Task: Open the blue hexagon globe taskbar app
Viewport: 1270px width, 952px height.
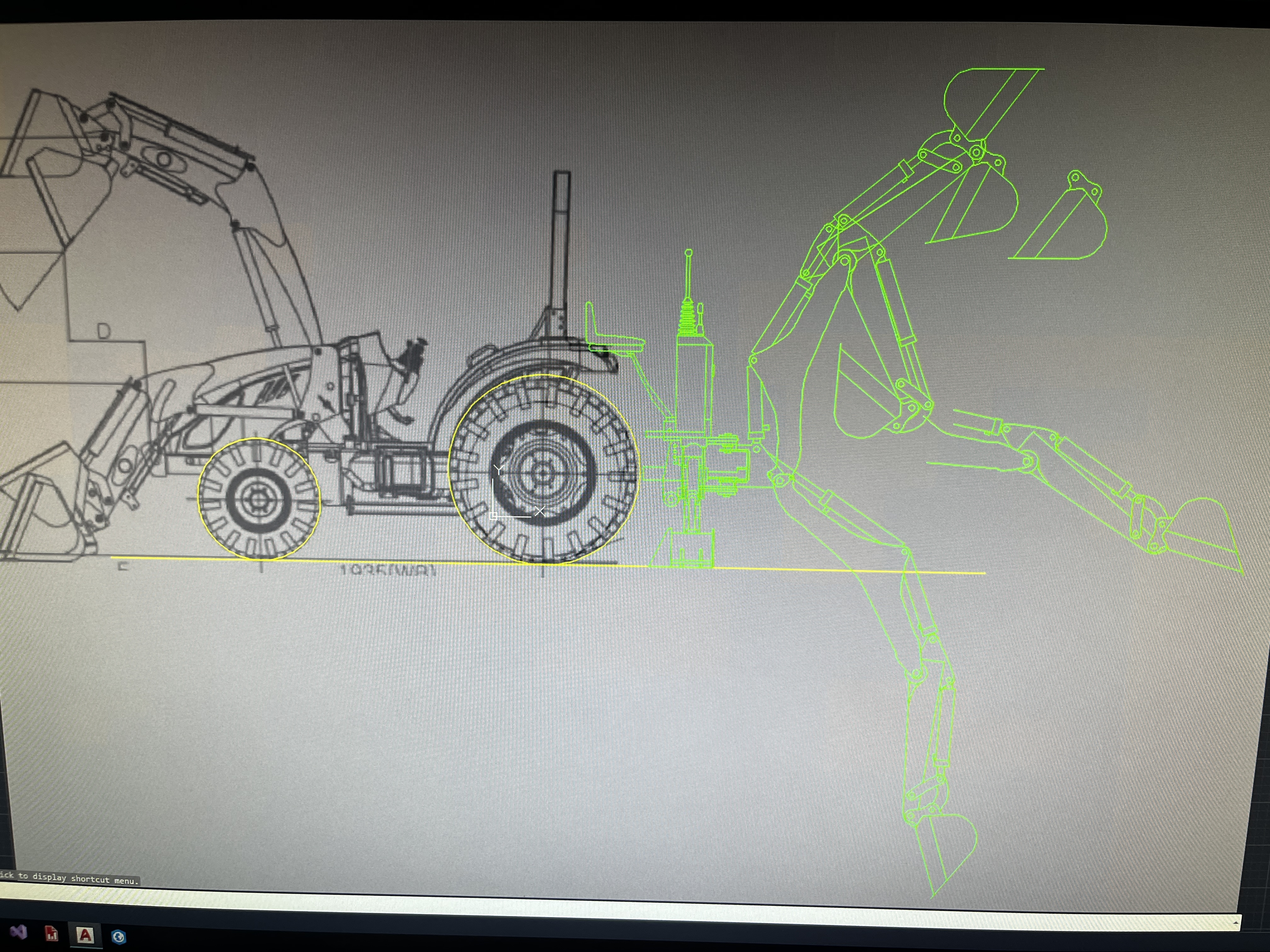Action: 118,937
